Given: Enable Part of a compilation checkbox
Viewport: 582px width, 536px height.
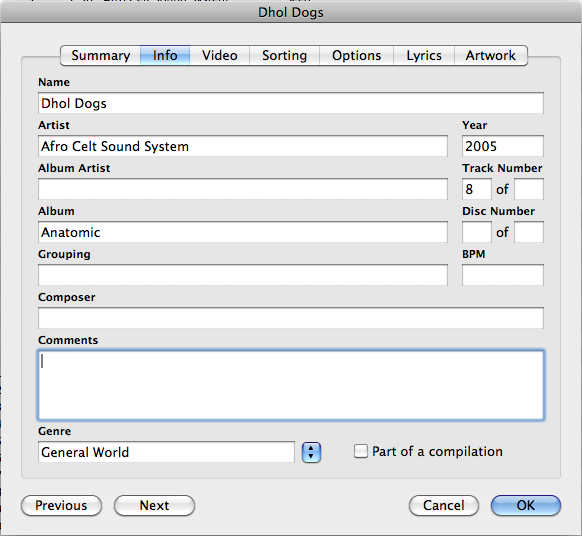Looking at the screenshot, I should [360, 451].
